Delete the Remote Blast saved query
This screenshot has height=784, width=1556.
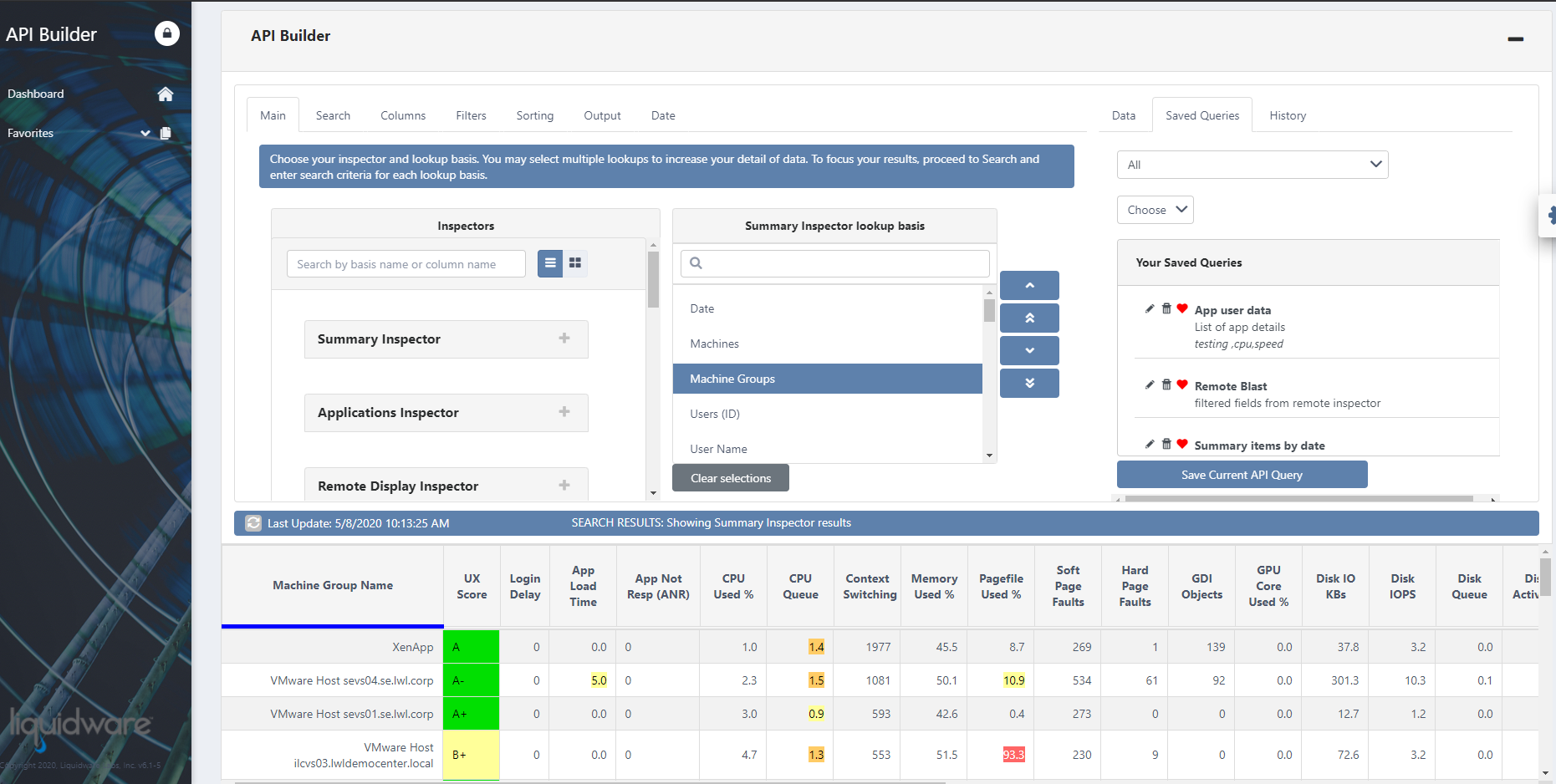1166,384
